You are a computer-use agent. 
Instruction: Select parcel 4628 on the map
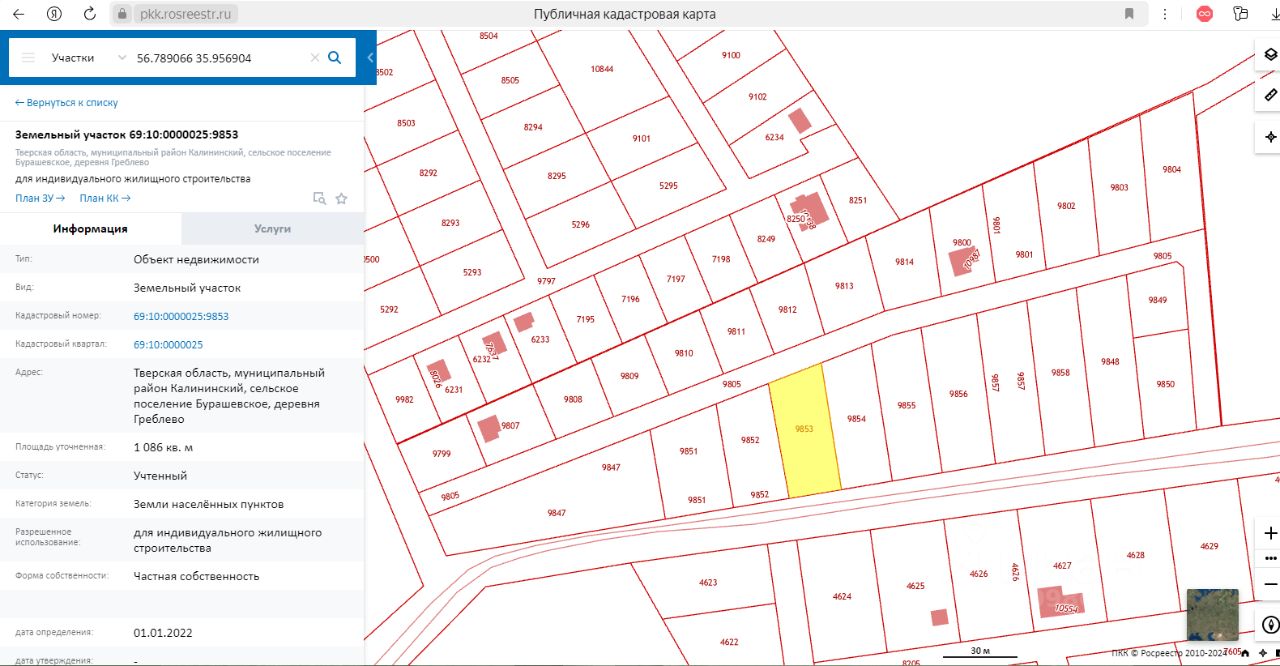coord(1135,554)
